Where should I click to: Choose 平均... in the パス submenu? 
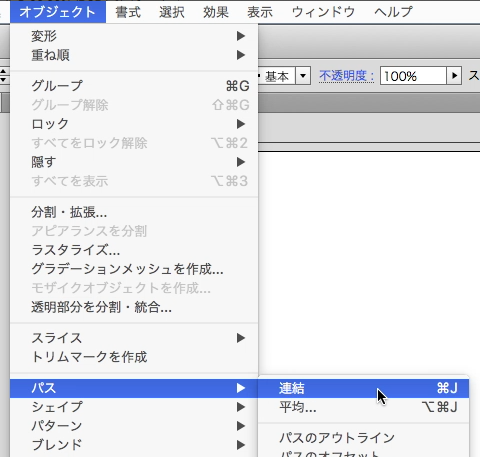point(364,407)
